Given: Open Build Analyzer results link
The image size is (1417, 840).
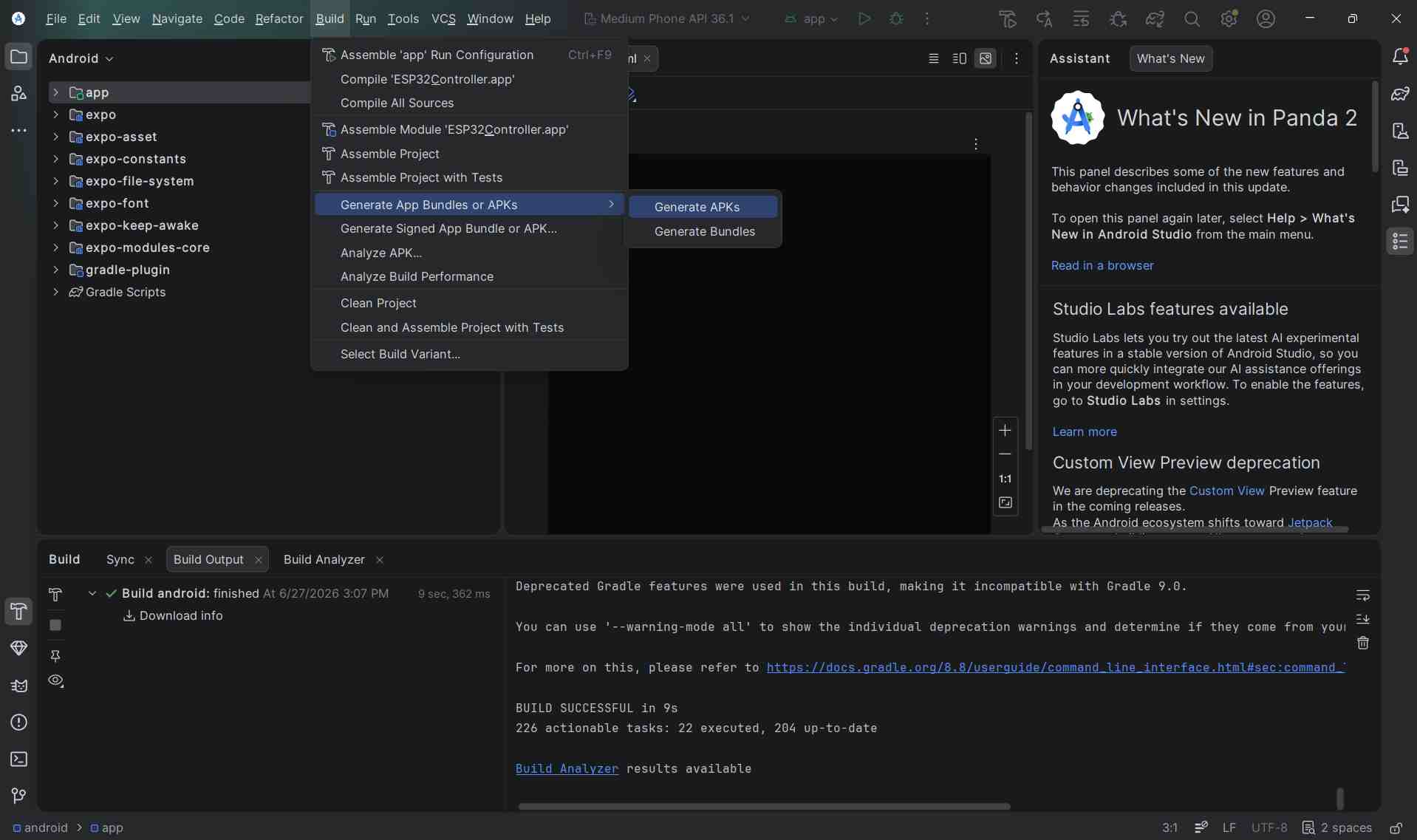Looking at the screenshot, I should tap(567, 768).
